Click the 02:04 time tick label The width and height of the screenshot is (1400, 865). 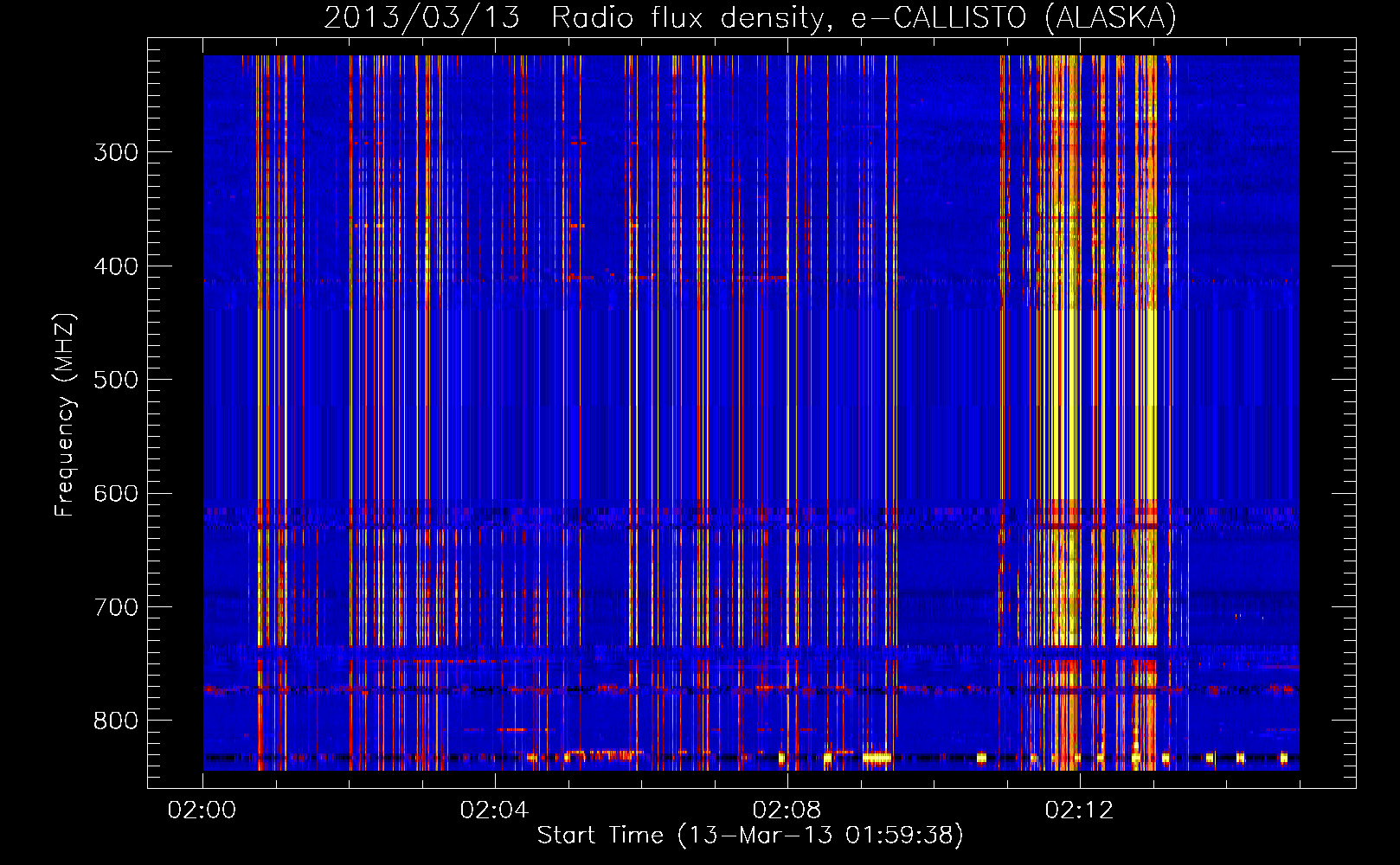(494, 811)
